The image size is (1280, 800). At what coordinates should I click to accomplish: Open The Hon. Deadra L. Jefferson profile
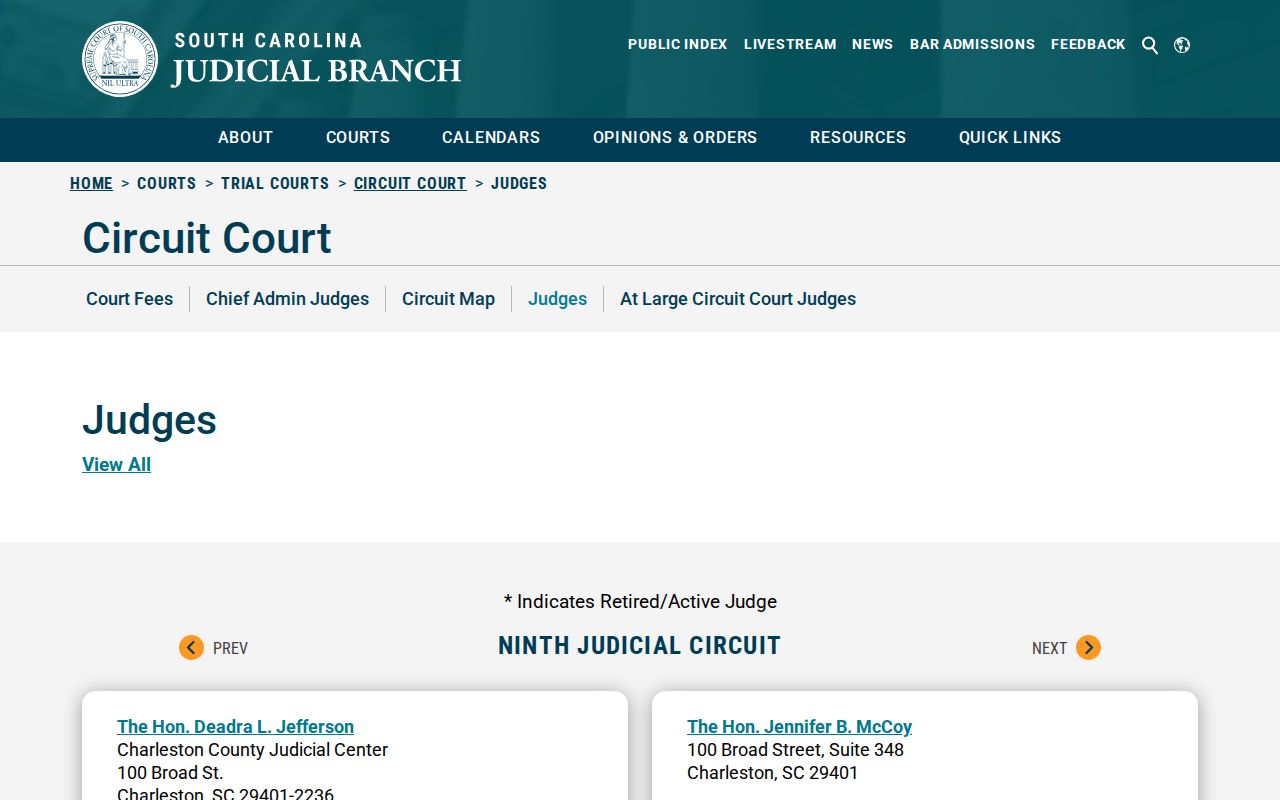pos(235,727)
